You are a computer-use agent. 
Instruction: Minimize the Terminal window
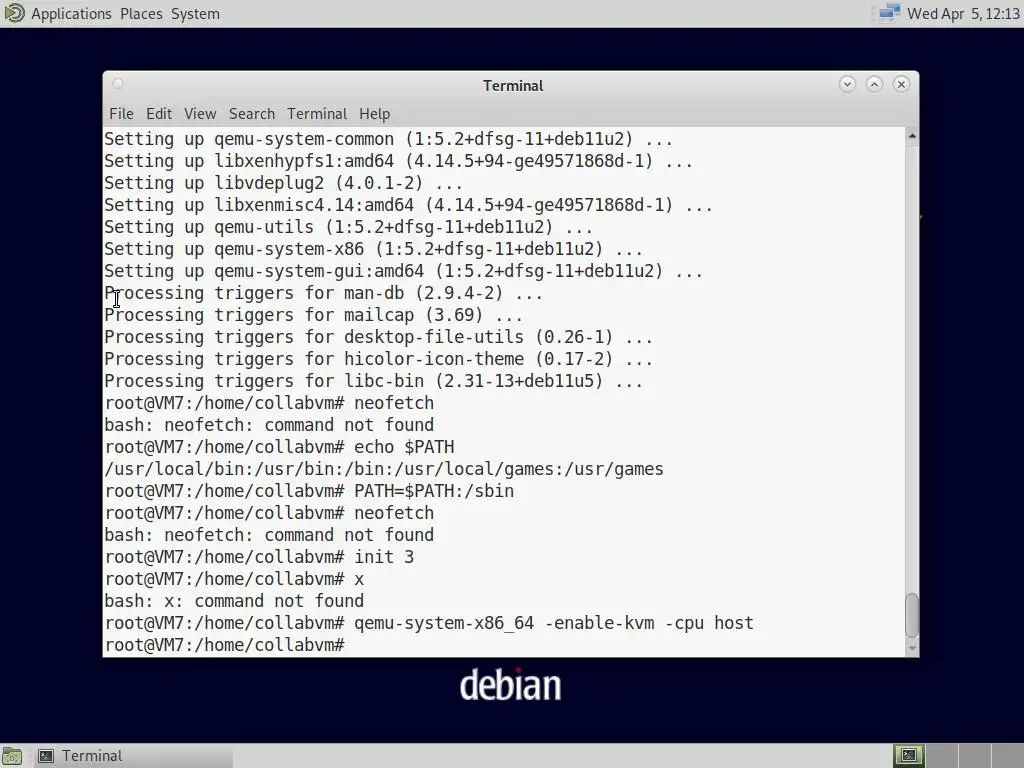847,84
